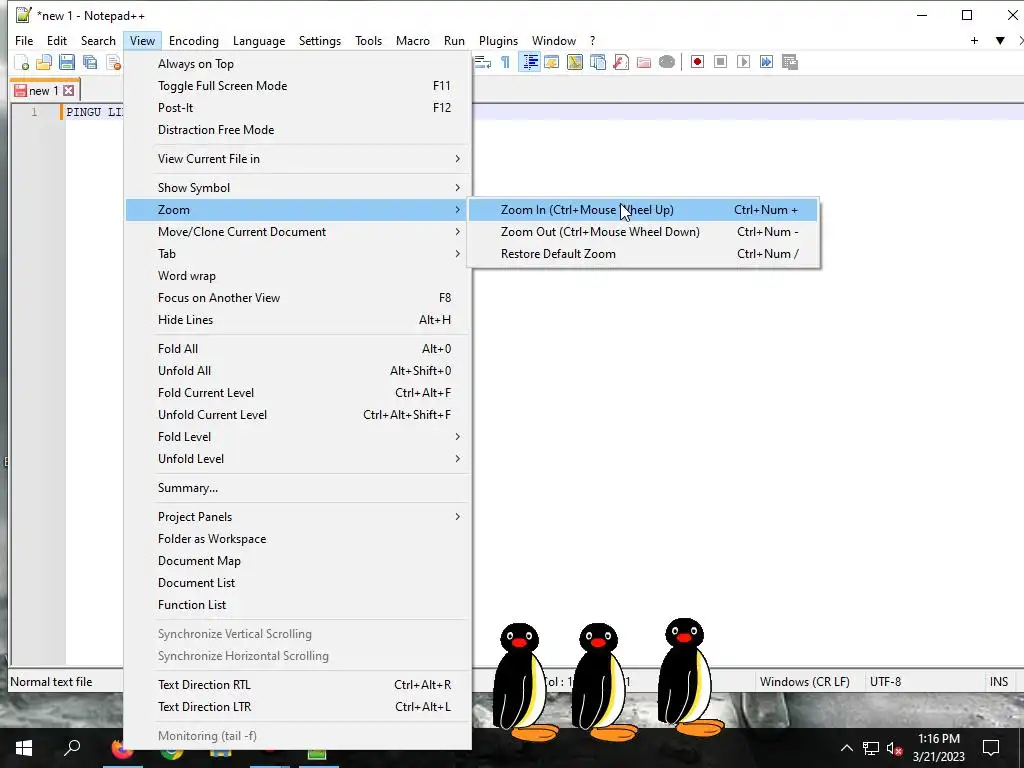
Task: Click the Document Map toolbar icon
Action: pyautogui.click(x=575, y=62)
